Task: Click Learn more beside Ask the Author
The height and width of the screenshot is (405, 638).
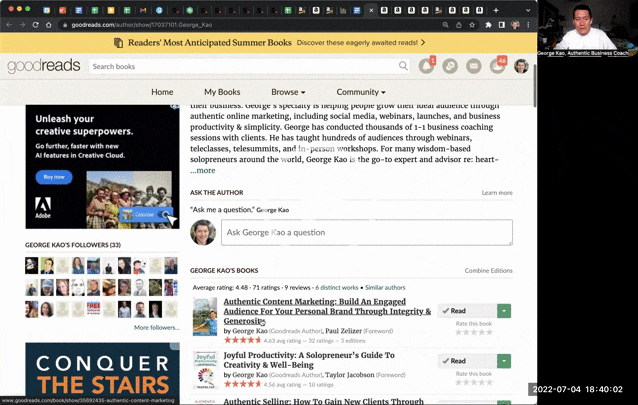Action: 497,193
